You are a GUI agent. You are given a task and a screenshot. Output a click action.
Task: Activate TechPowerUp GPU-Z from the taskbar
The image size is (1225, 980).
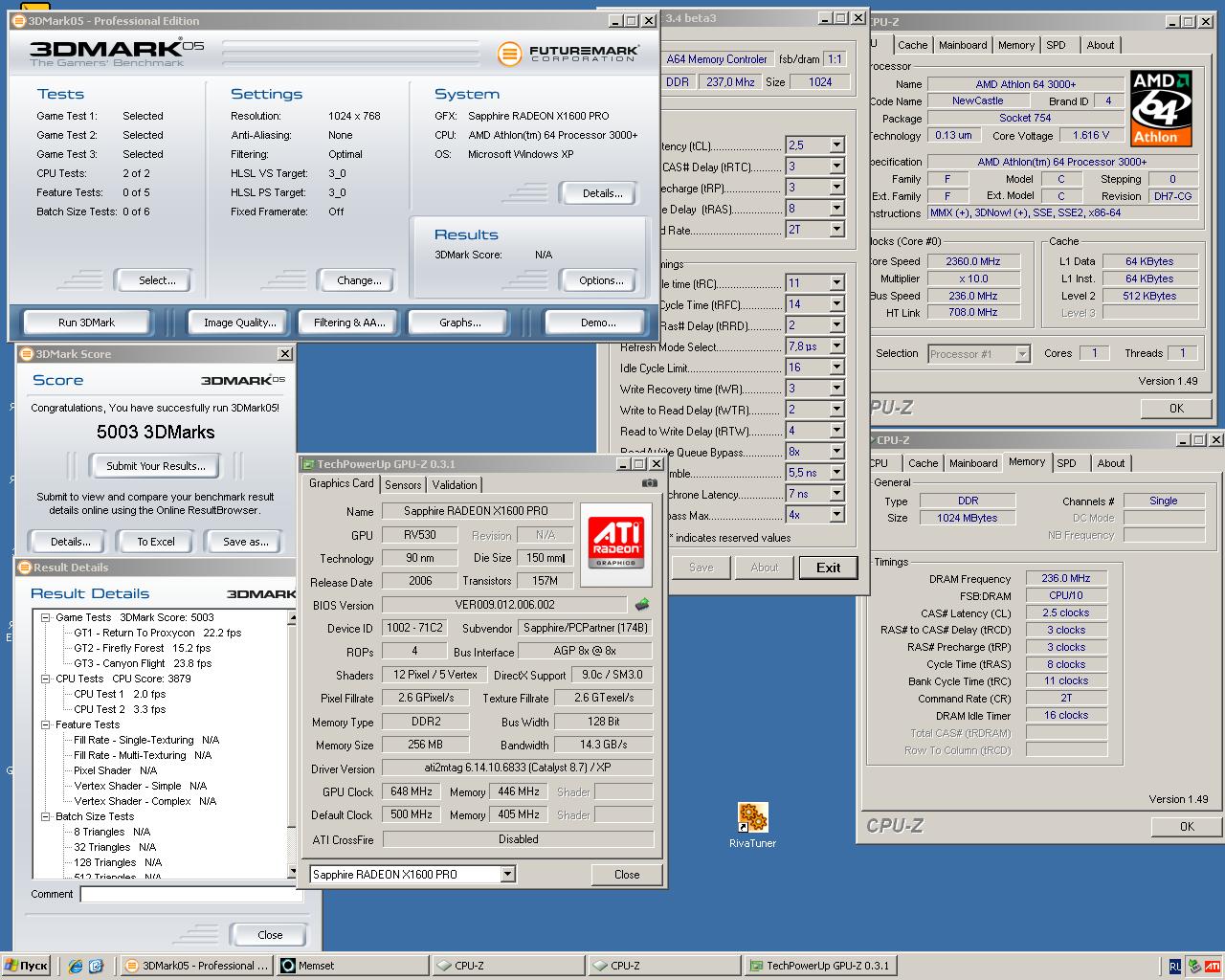tap(820, 966)
